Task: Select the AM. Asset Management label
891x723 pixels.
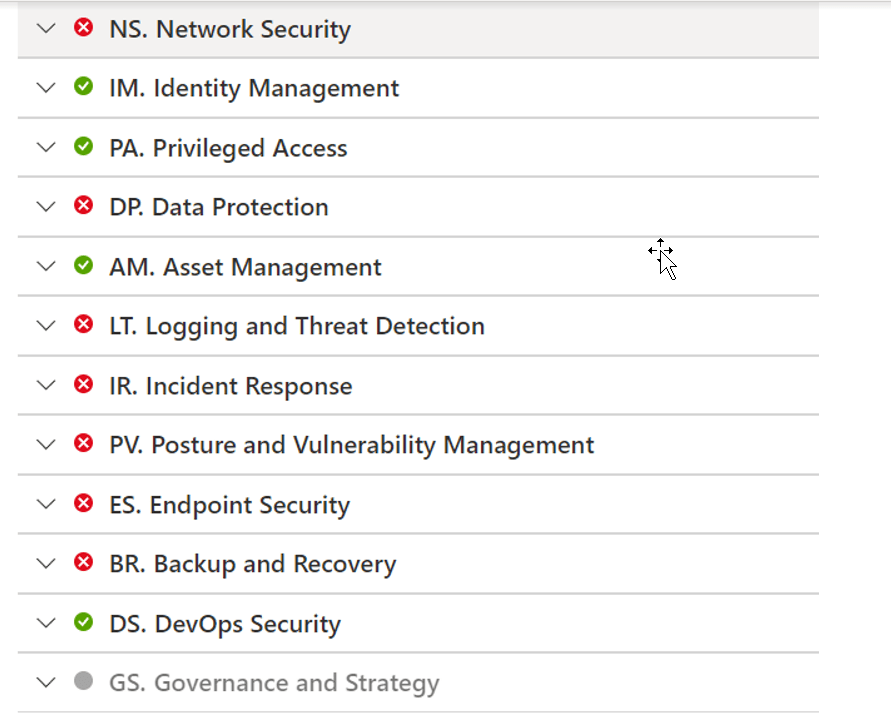Action: tap(245, 267)
